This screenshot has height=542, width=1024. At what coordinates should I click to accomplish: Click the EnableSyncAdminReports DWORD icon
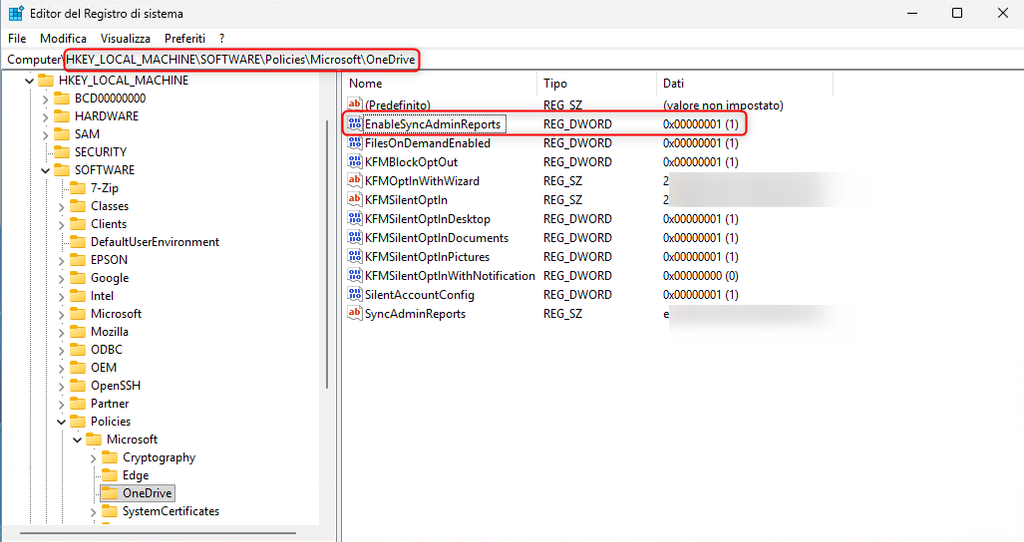click(355, 123)
